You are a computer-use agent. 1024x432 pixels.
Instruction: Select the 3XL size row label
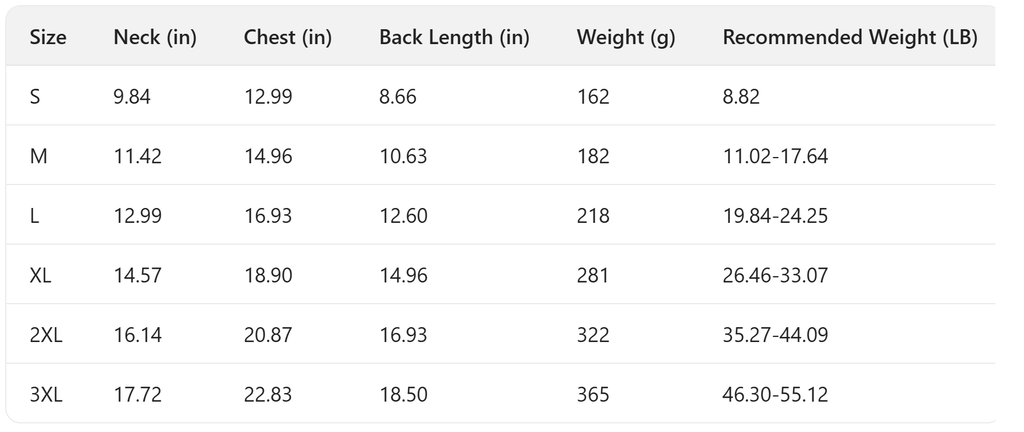[x=46, y=395]
